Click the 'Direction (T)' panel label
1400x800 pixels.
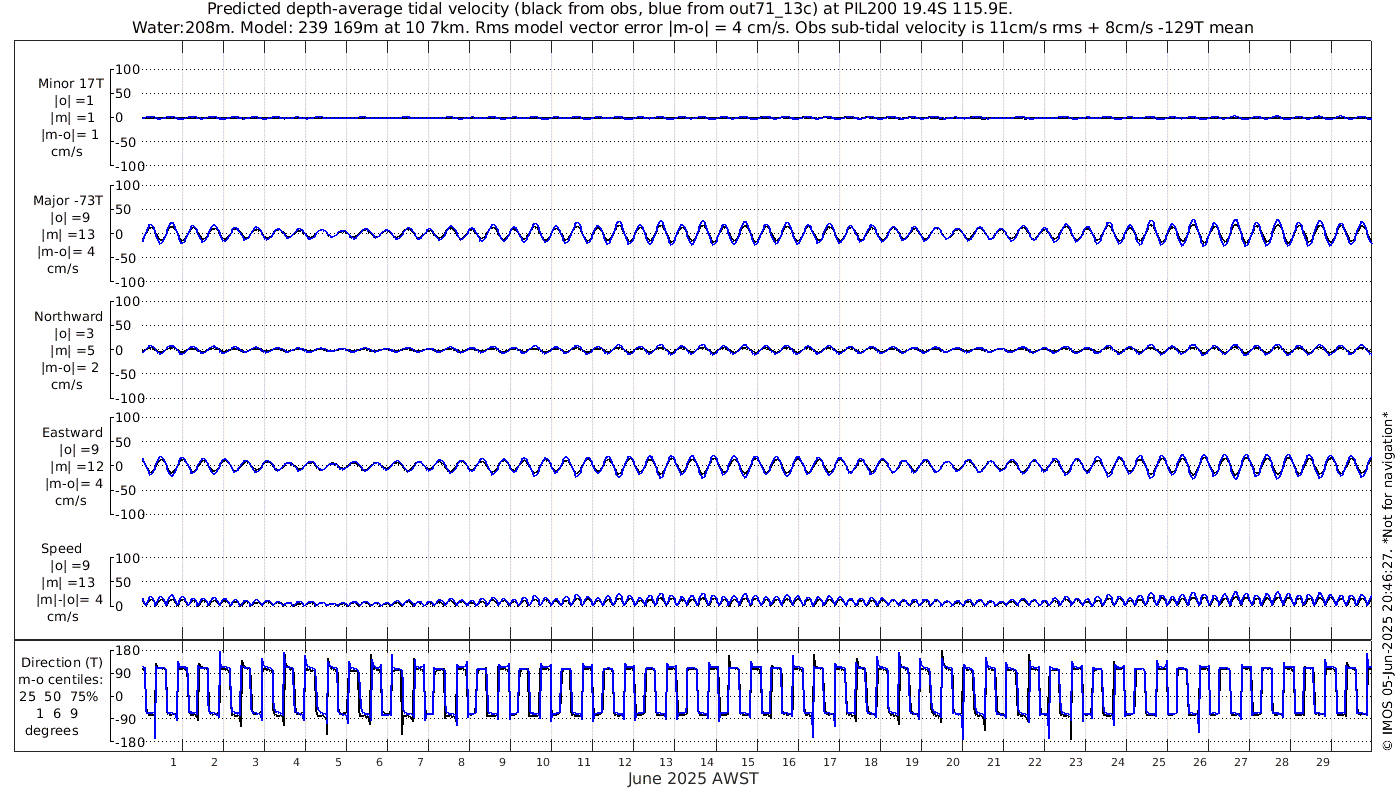[62, 663]
